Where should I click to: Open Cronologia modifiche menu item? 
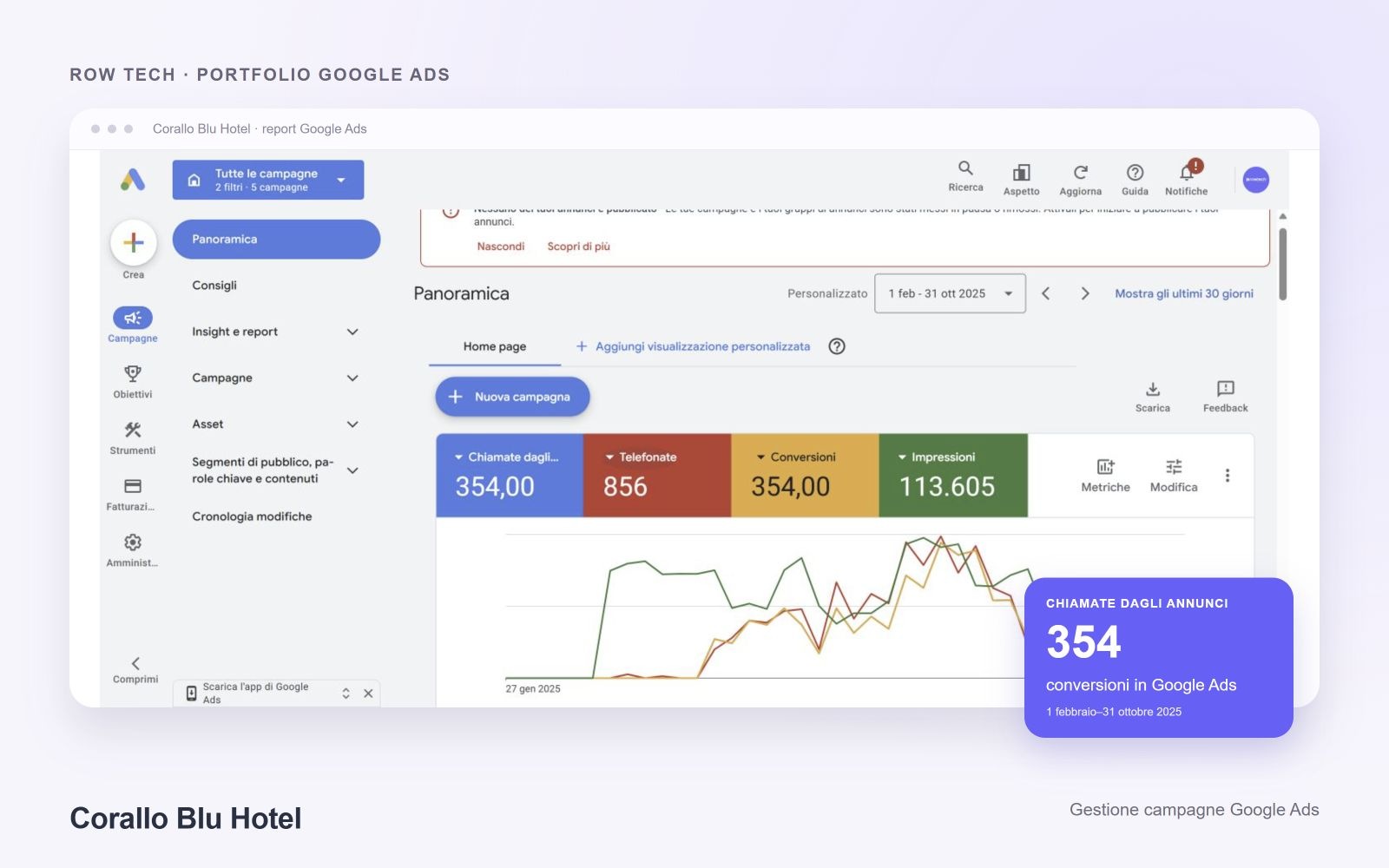(x=252, y=516)
